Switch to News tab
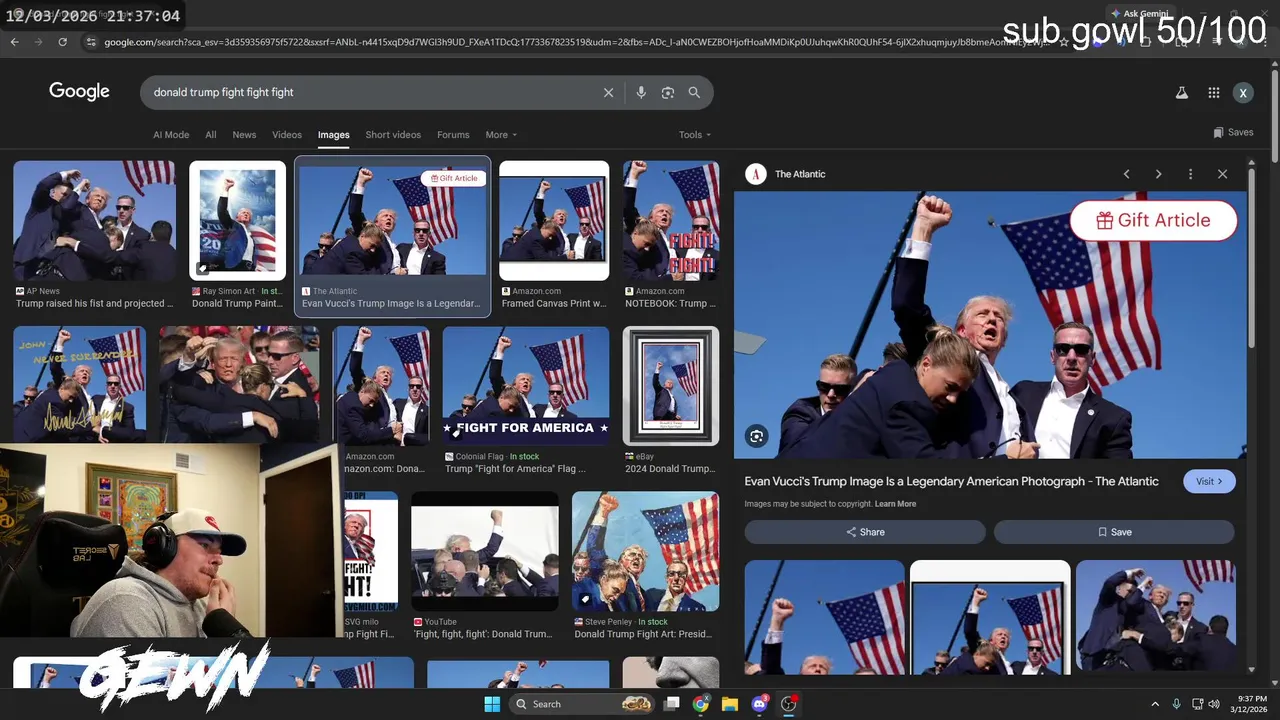The image size is (1280, 720). click(x=244, y=135)
